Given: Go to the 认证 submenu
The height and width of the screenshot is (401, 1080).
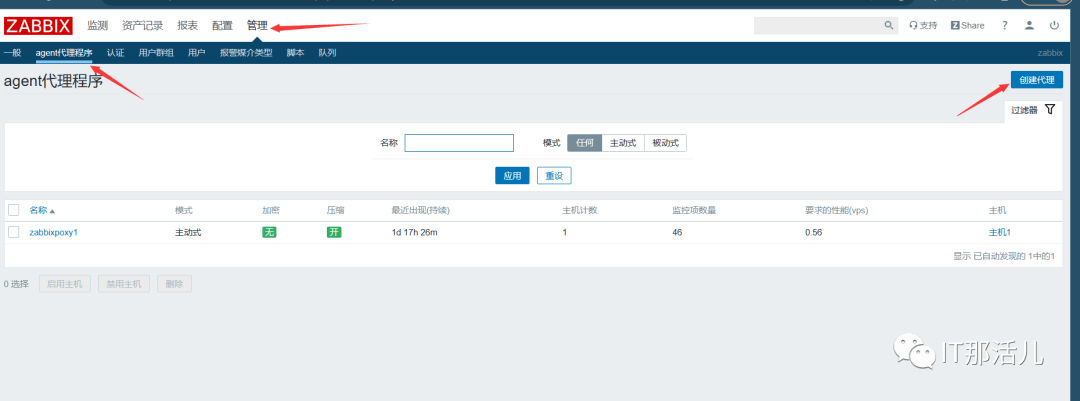Looking at the screenshot, I should (x=116, y=52).
